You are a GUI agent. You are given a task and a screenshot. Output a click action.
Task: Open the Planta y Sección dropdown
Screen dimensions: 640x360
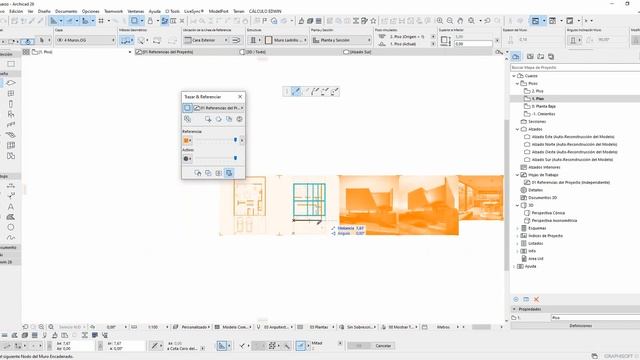click(341, 40)
